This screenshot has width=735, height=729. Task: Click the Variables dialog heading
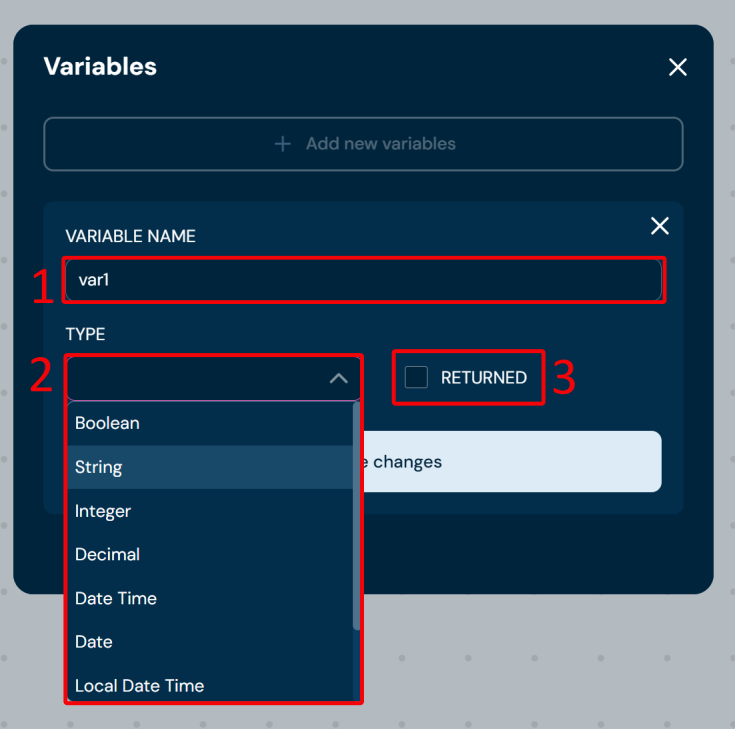point(100,67)
